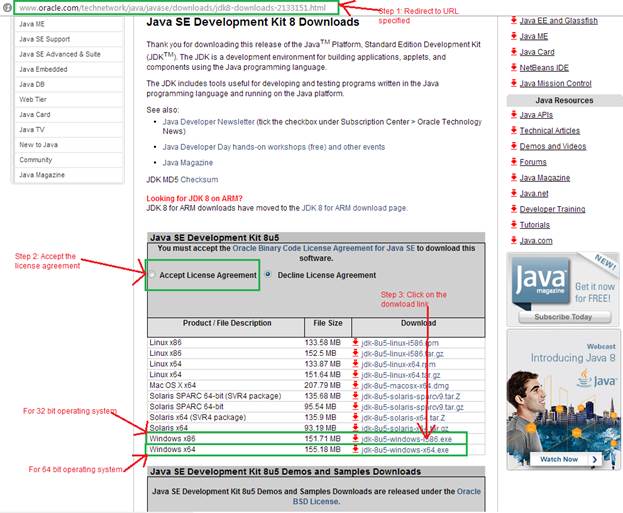The width and height of the screenshot is (623, 513).
Task: Click arrow icon beside Developer Training
Action: (514, 209)
